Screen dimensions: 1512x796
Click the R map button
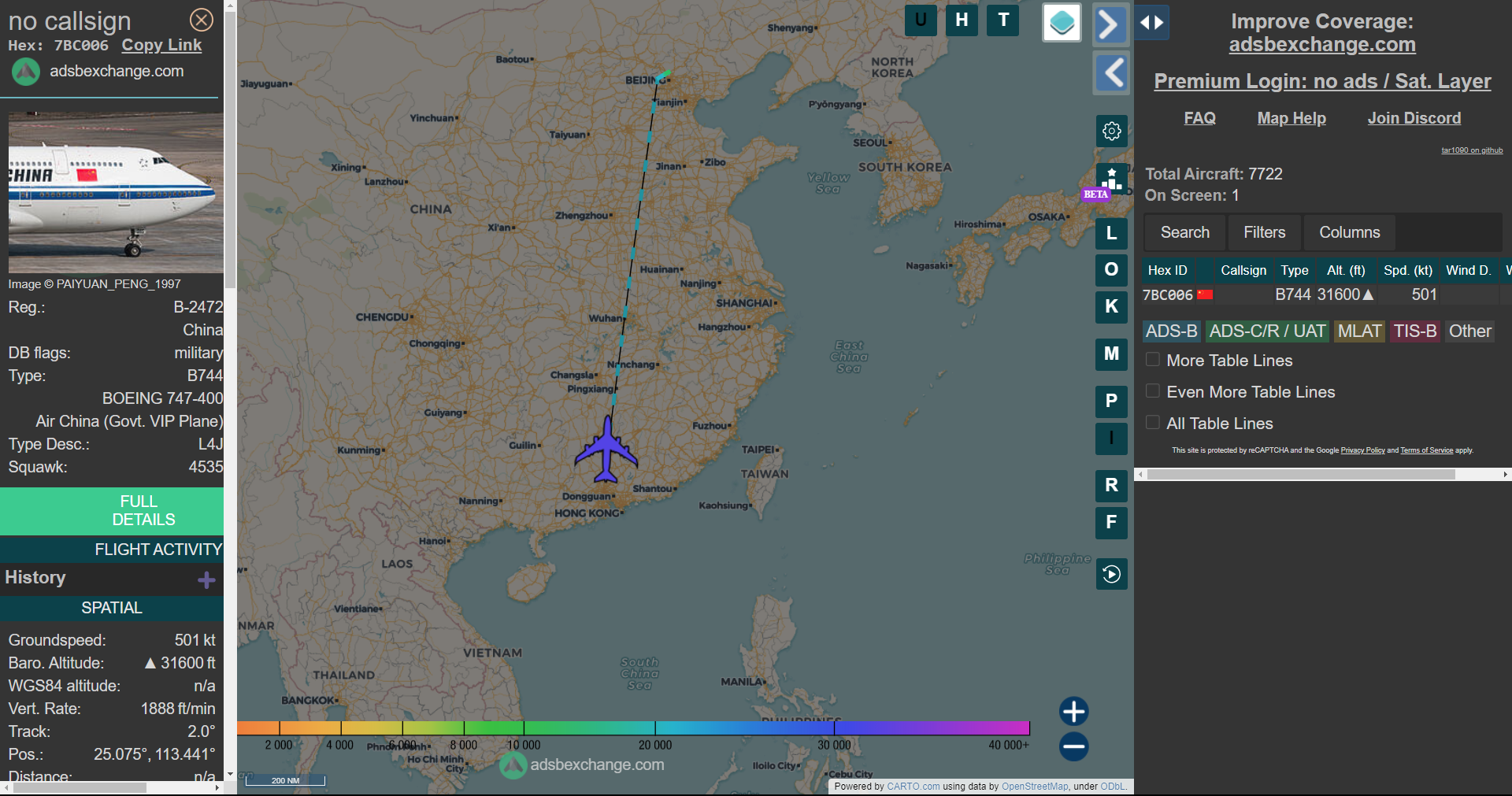[x=1111, y=485]
